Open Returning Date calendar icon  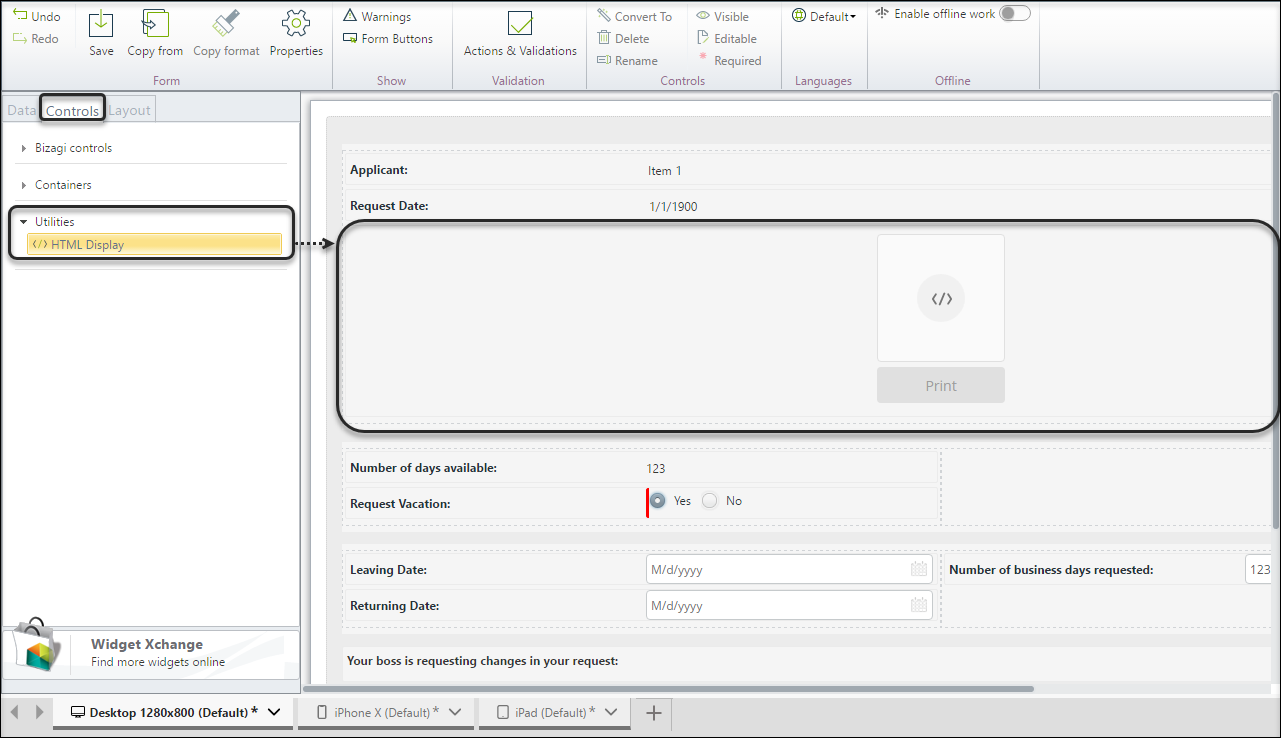click(918, 605)
